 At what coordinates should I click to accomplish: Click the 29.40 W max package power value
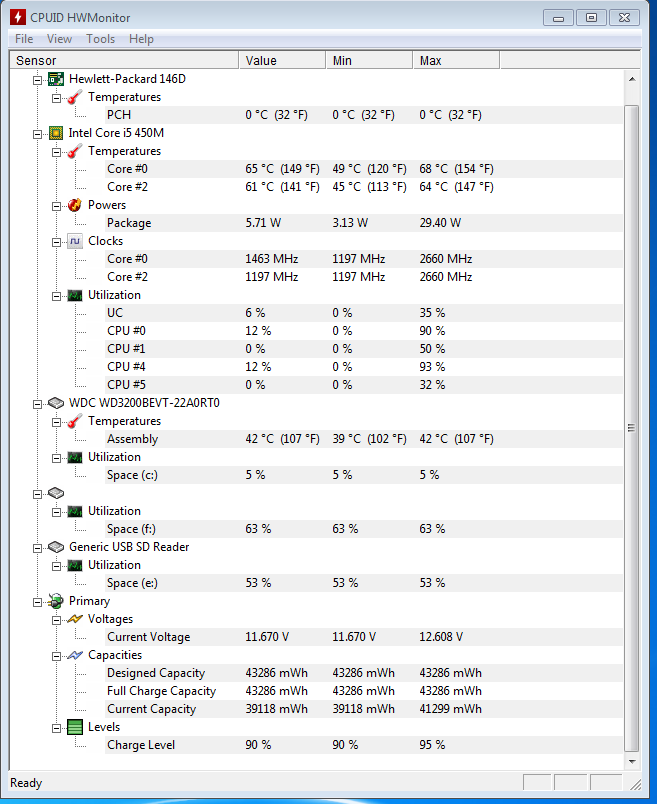click(440, 223)
